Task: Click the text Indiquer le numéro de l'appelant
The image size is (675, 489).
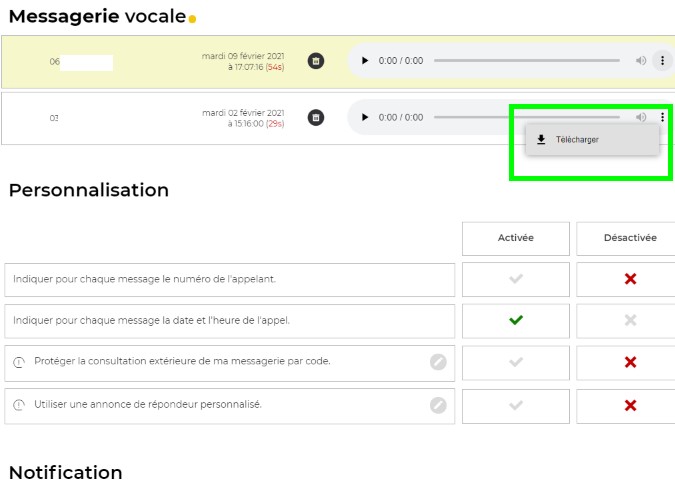Action: (144, 279)
